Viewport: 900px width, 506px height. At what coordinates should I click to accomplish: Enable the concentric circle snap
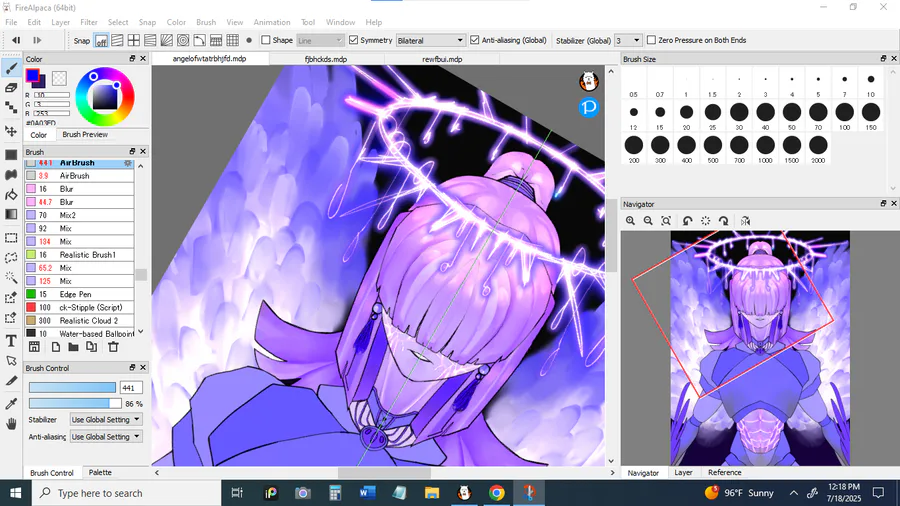click(183, 40)
